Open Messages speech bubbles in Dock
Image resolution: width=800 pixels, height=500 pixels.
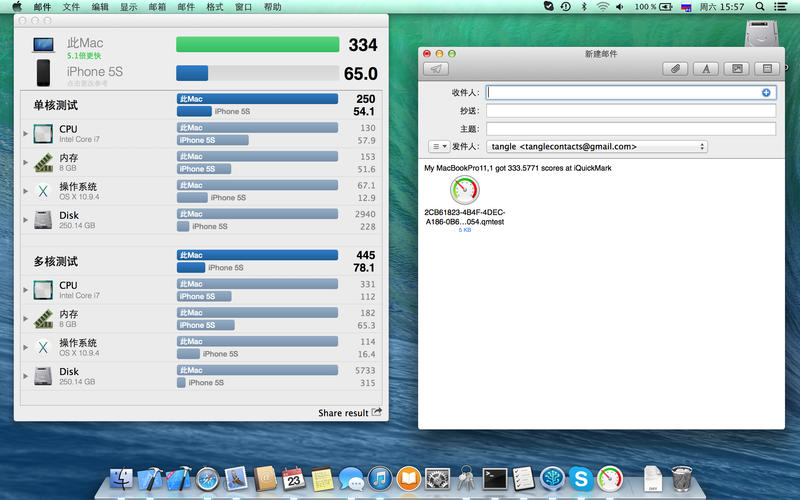pos(351,480)
